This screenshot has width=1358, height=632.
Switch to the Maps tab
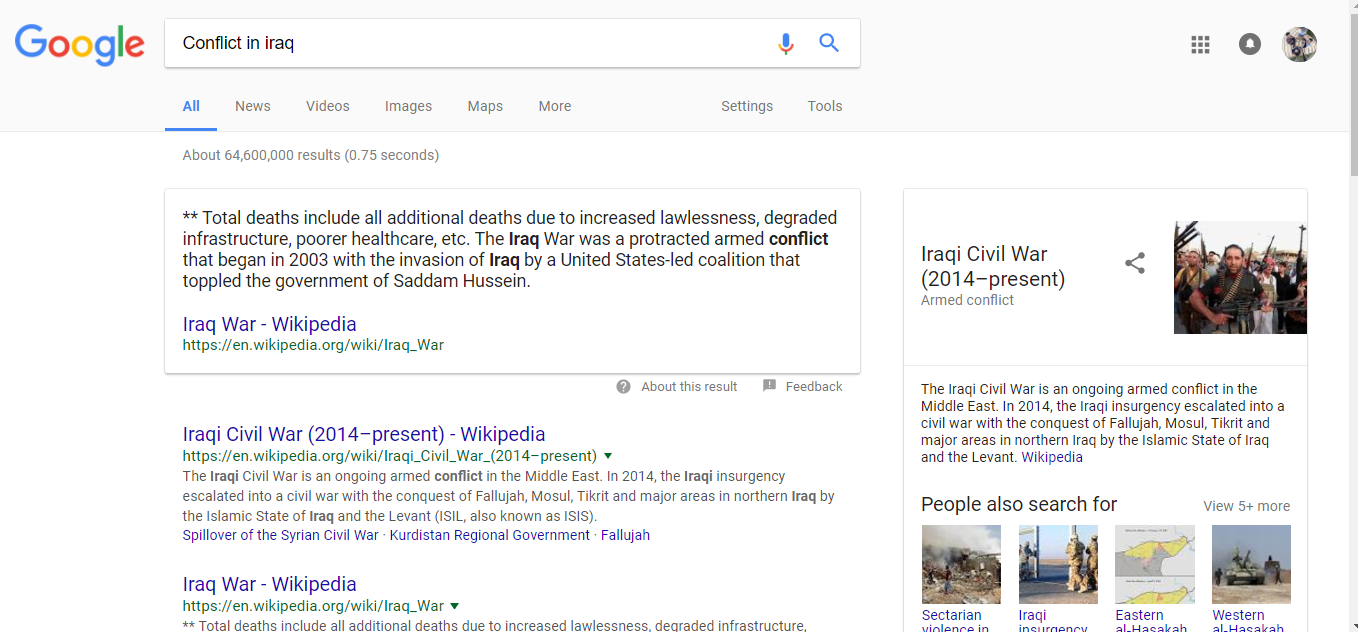click(485, 106)
